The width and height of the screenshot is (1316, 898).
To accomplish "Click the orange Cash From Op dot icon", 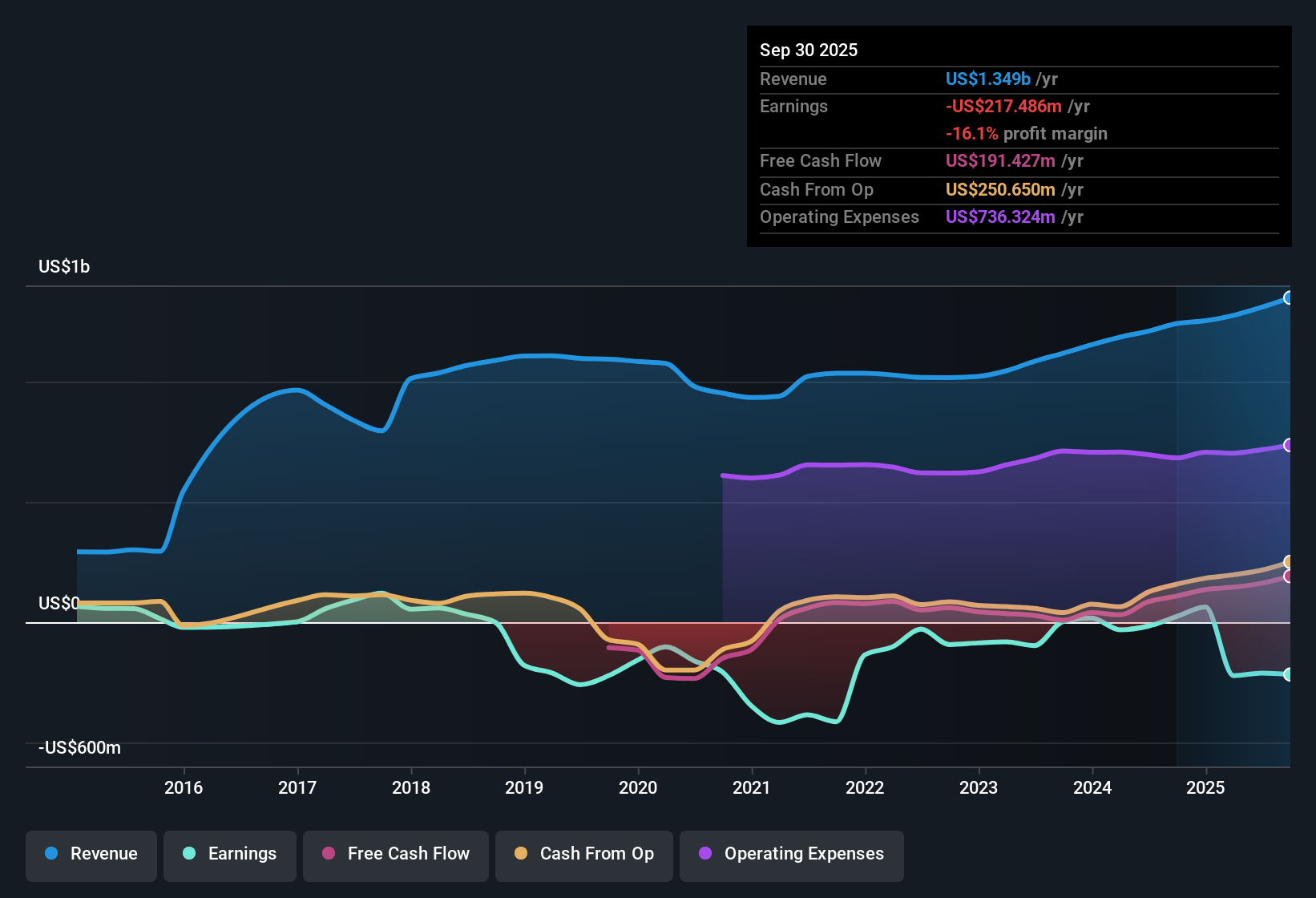I will [x=520, y=854].
